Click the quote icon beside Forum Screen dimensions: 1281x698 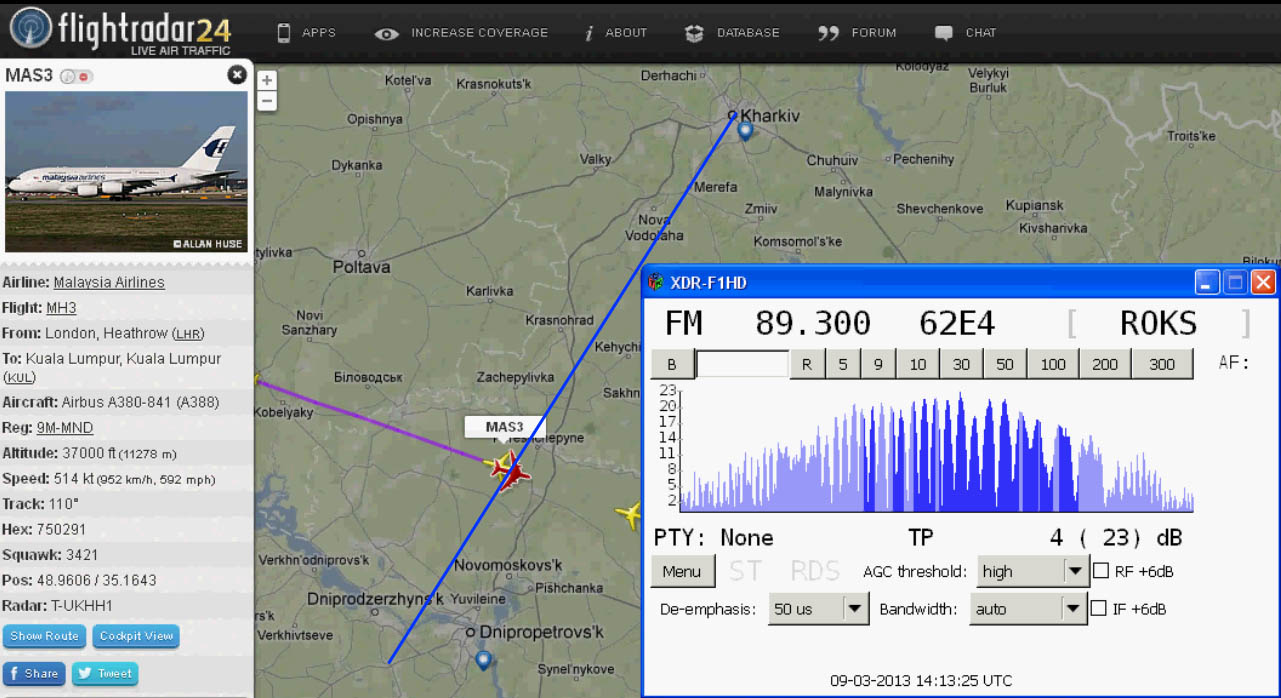(828, 33)
